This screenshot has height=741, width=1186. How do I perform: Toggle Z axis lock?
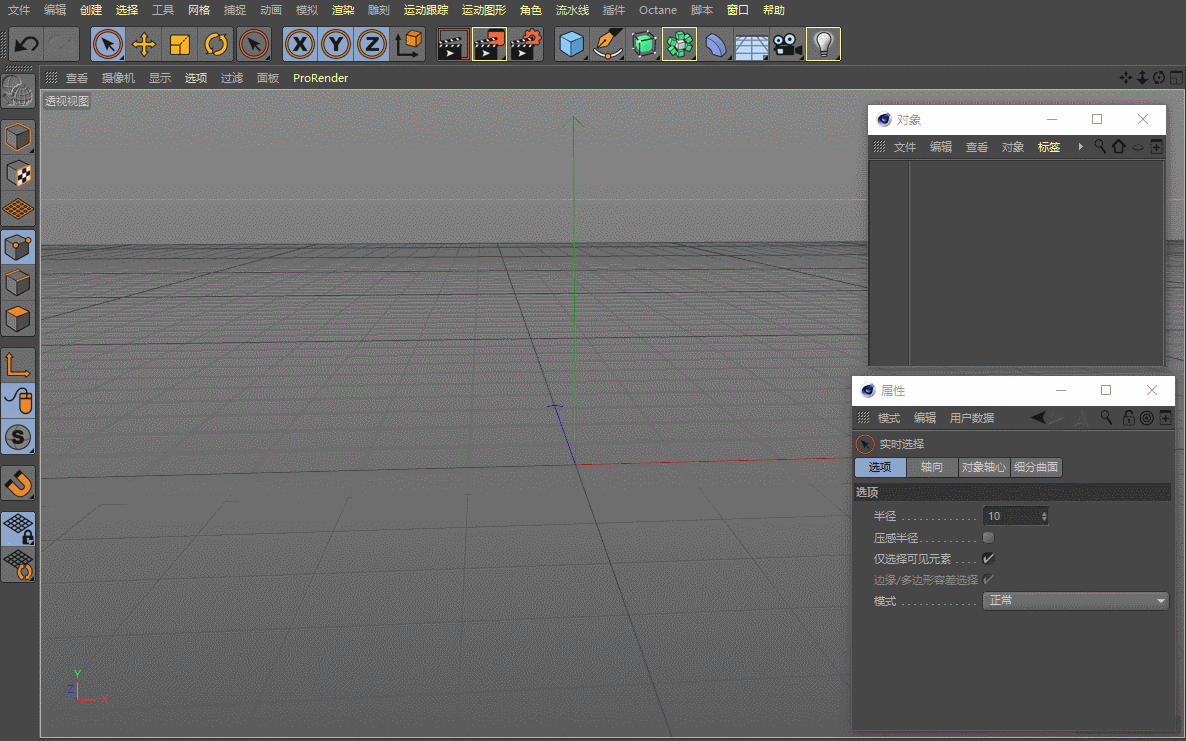point(371,44)
